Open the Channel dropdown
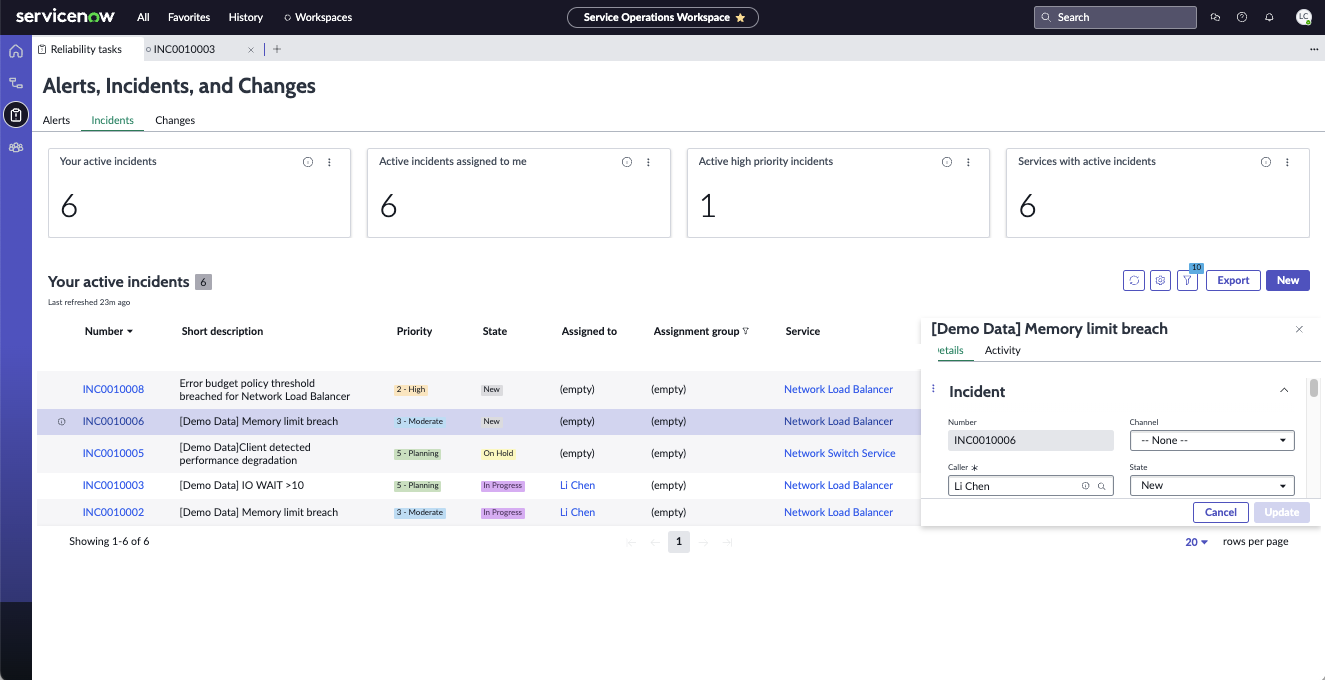The width and height of the screenshot is (1325, 680). (x=1212, y=440)
